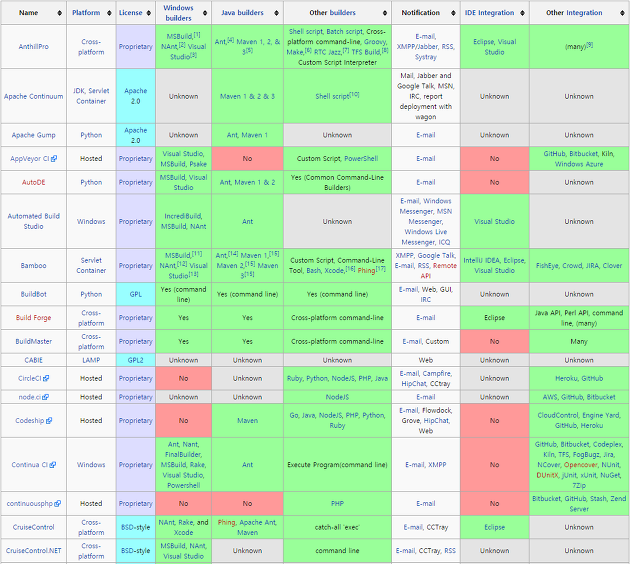Image resolution: width=630 pixels, height=564 pixels.
Task: Open BSD-style link in CruiseControl.NET row
Action: tap(135, 551)
